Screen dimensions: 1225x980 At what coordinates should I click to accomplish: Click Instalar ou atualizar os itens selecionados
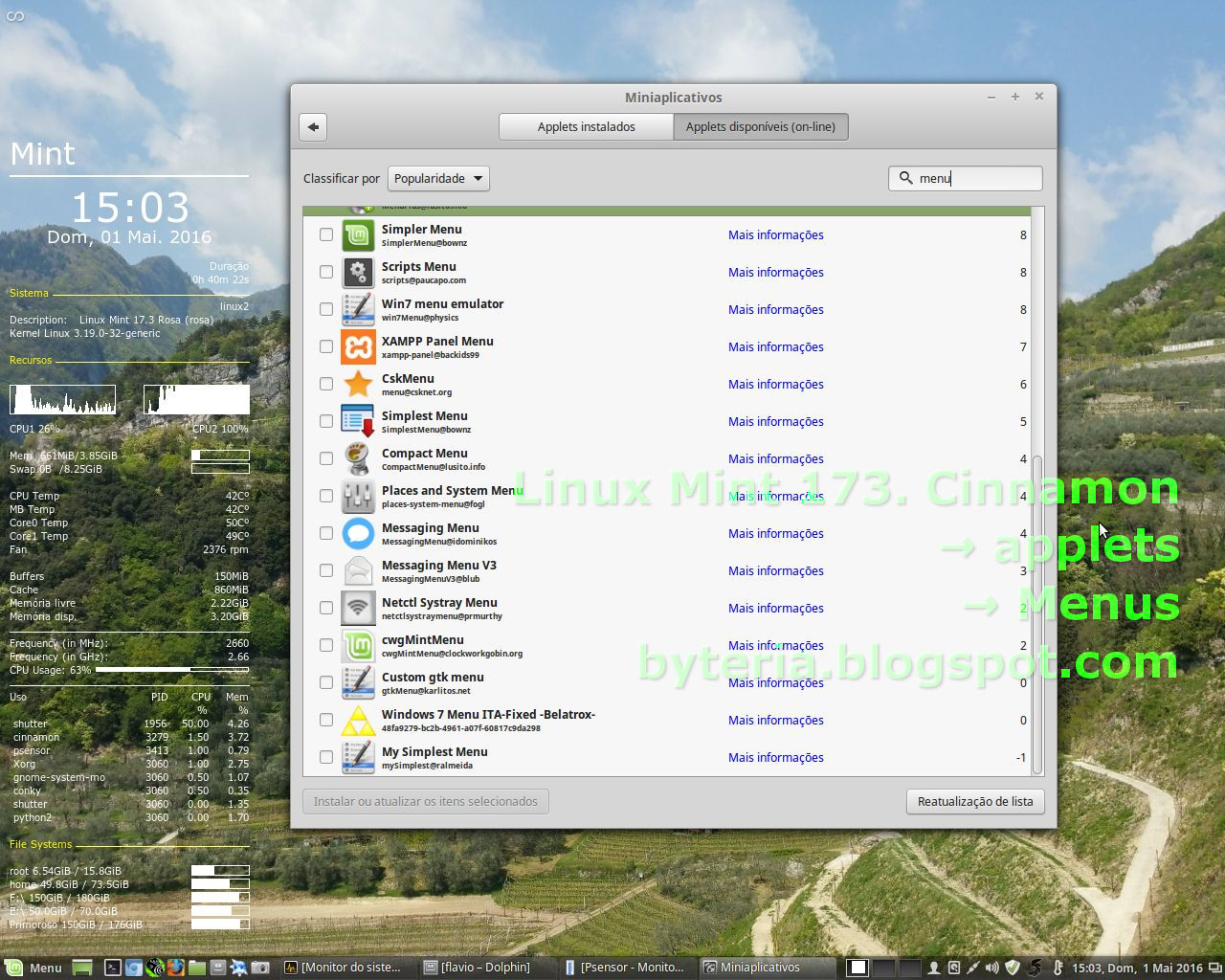coord(426,801)
